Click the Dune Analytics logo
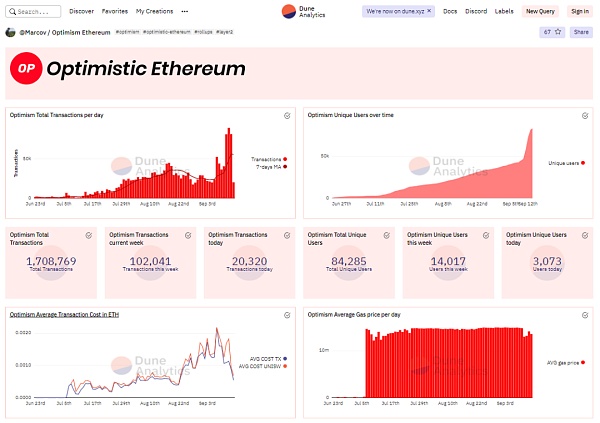 (303, 11)
